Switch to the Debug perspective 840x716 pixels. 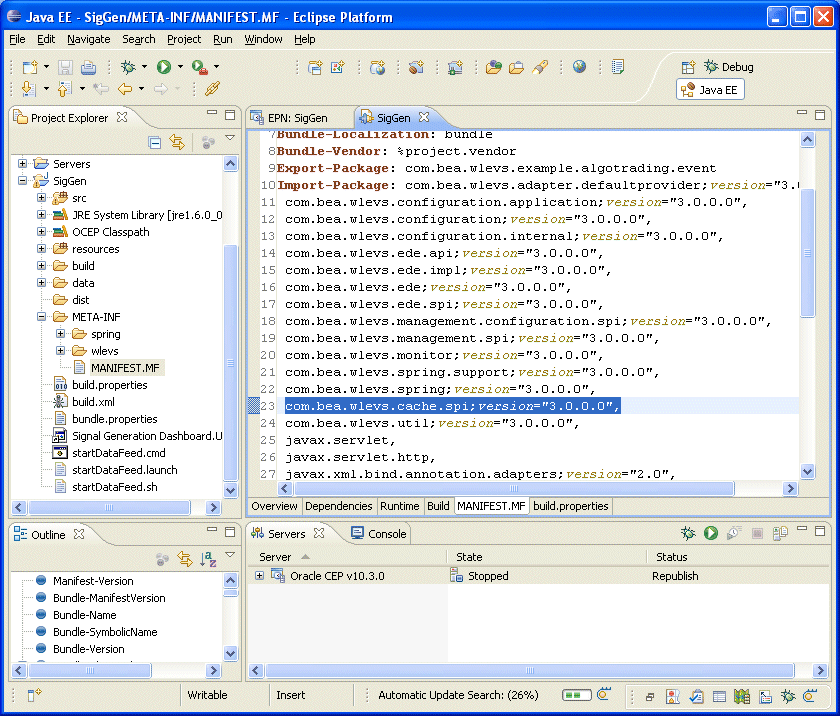pos(729,67)
